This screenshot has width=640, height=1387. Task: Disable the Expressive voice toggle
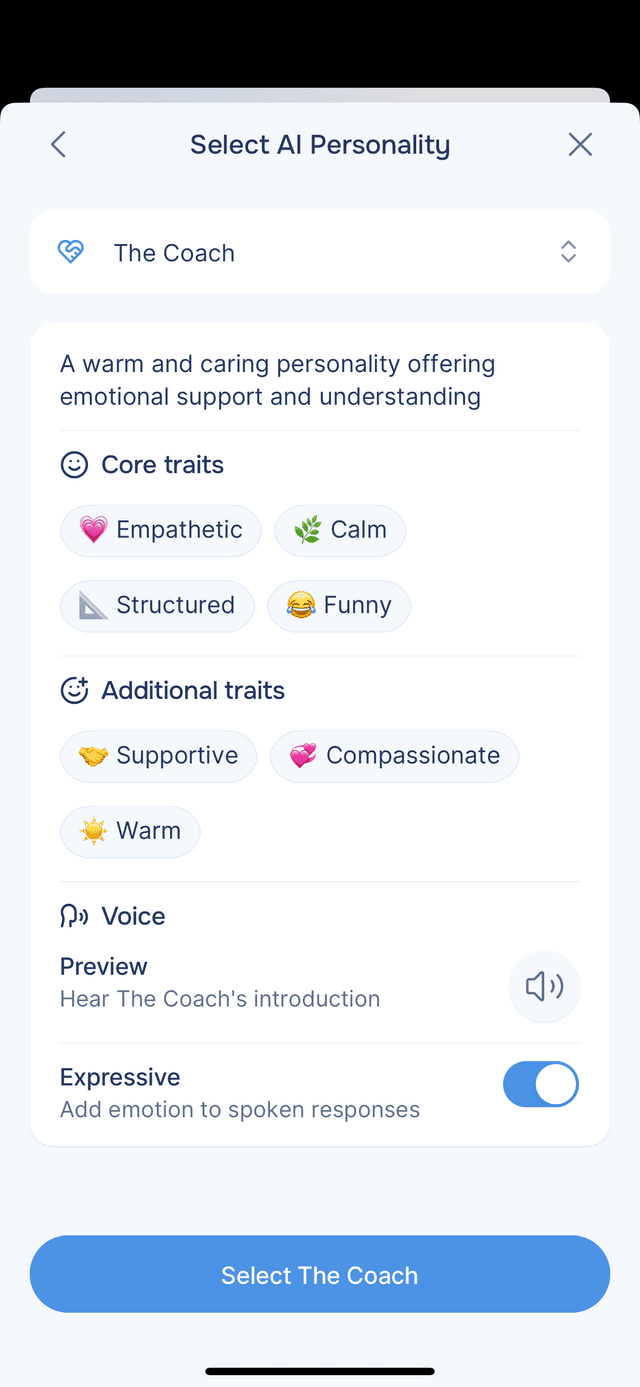pyautogui.click(x=540, y=1084)
